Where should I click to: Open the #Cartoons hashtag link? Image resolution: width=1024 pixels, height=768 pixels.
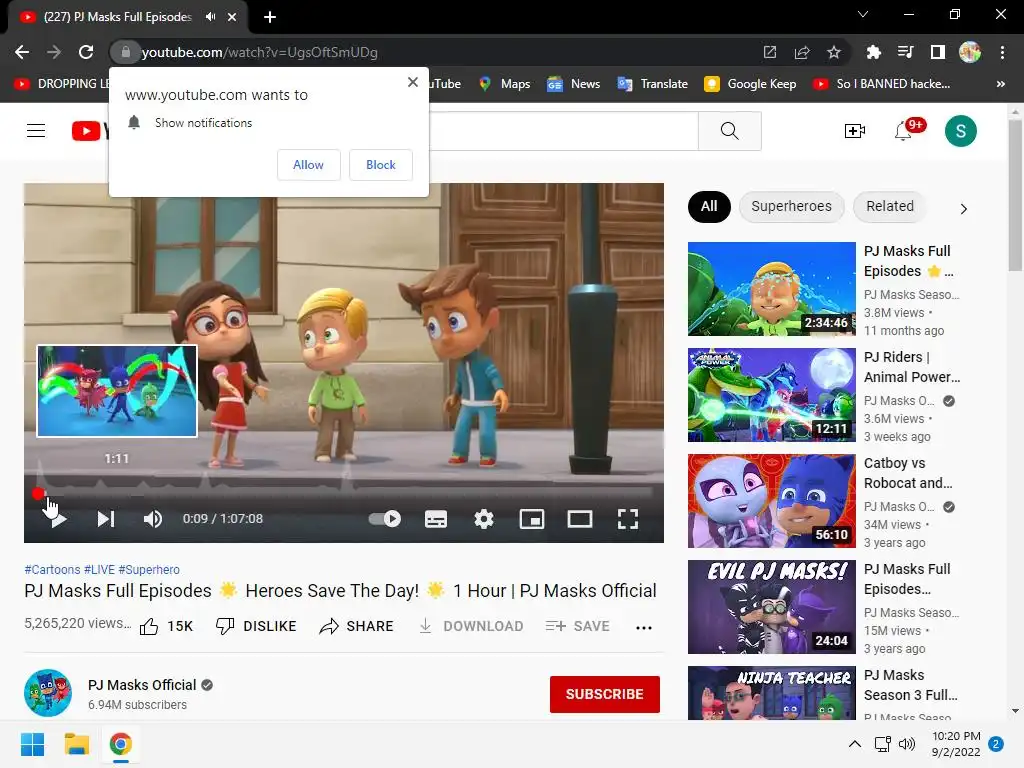52,569
